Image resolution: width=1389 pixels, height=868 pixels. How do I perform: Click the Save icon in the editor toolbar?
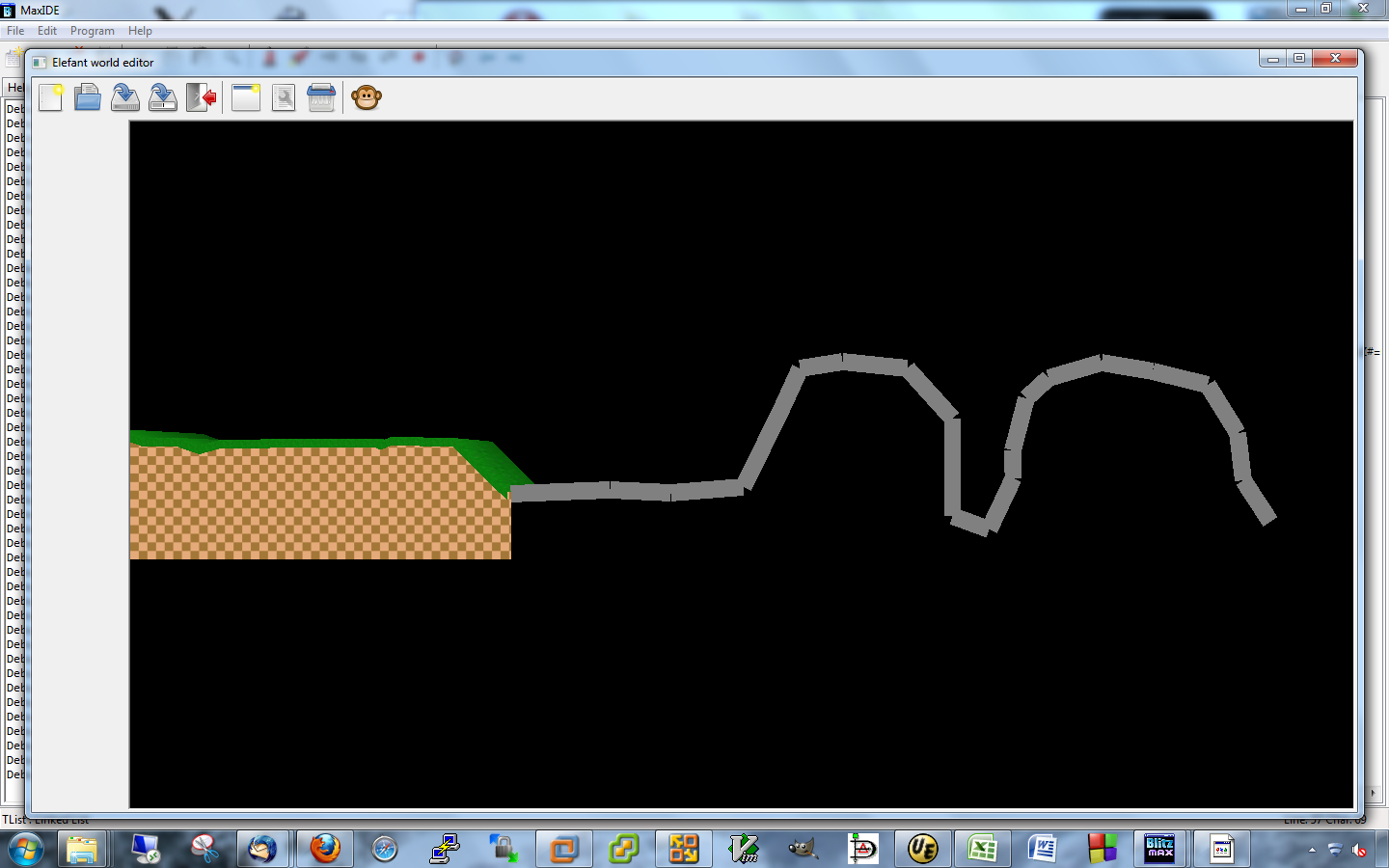pyautogui.click(x=125, y=97)
